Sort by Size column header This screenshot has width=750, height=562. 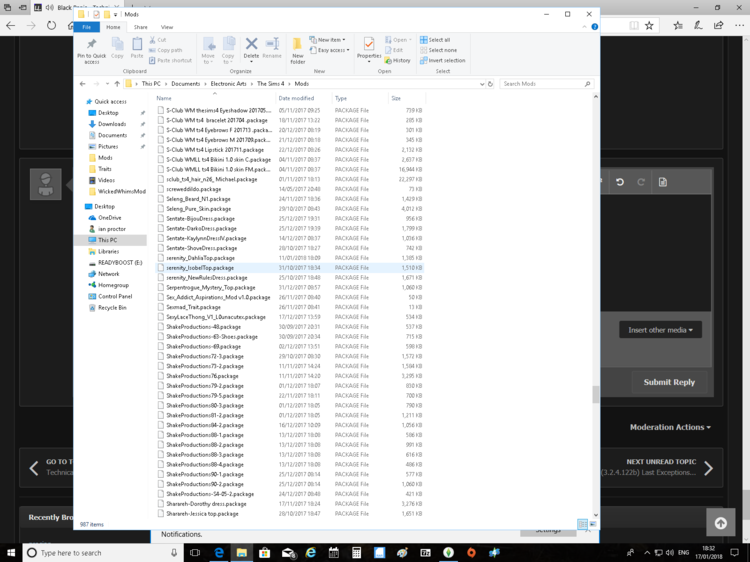(406, 98)
